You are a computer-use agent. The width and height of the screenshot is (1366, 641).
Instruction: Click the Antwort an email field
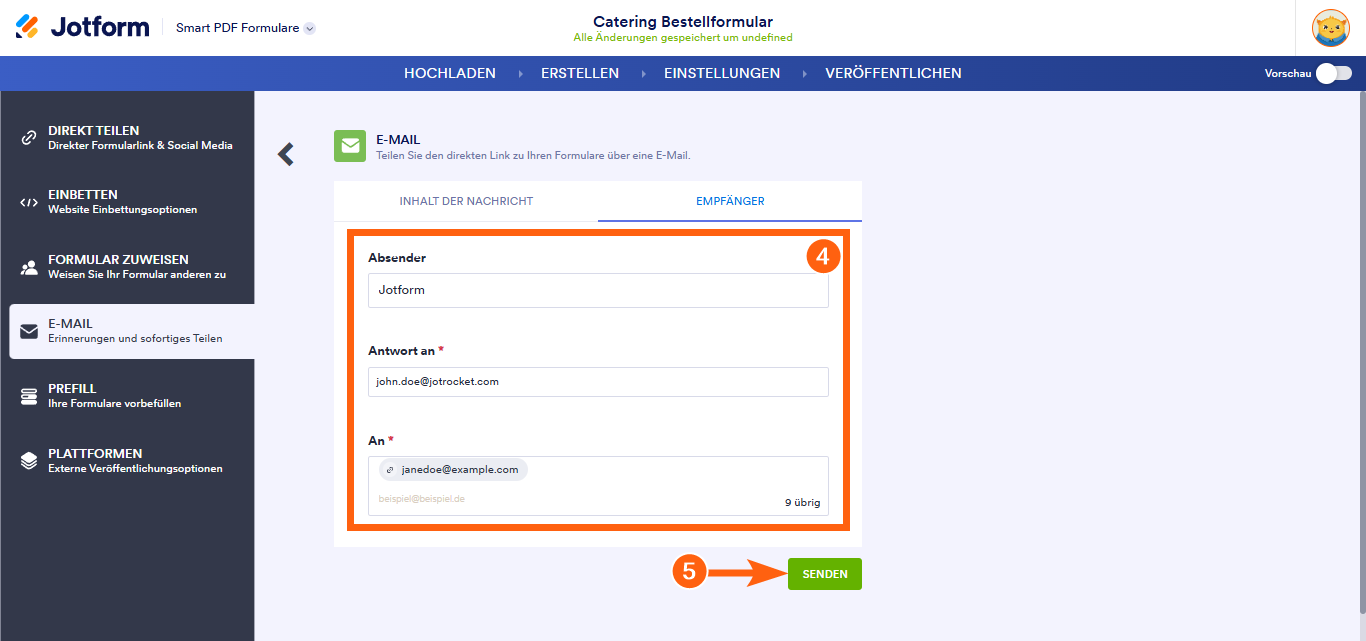tap(598, 382)
